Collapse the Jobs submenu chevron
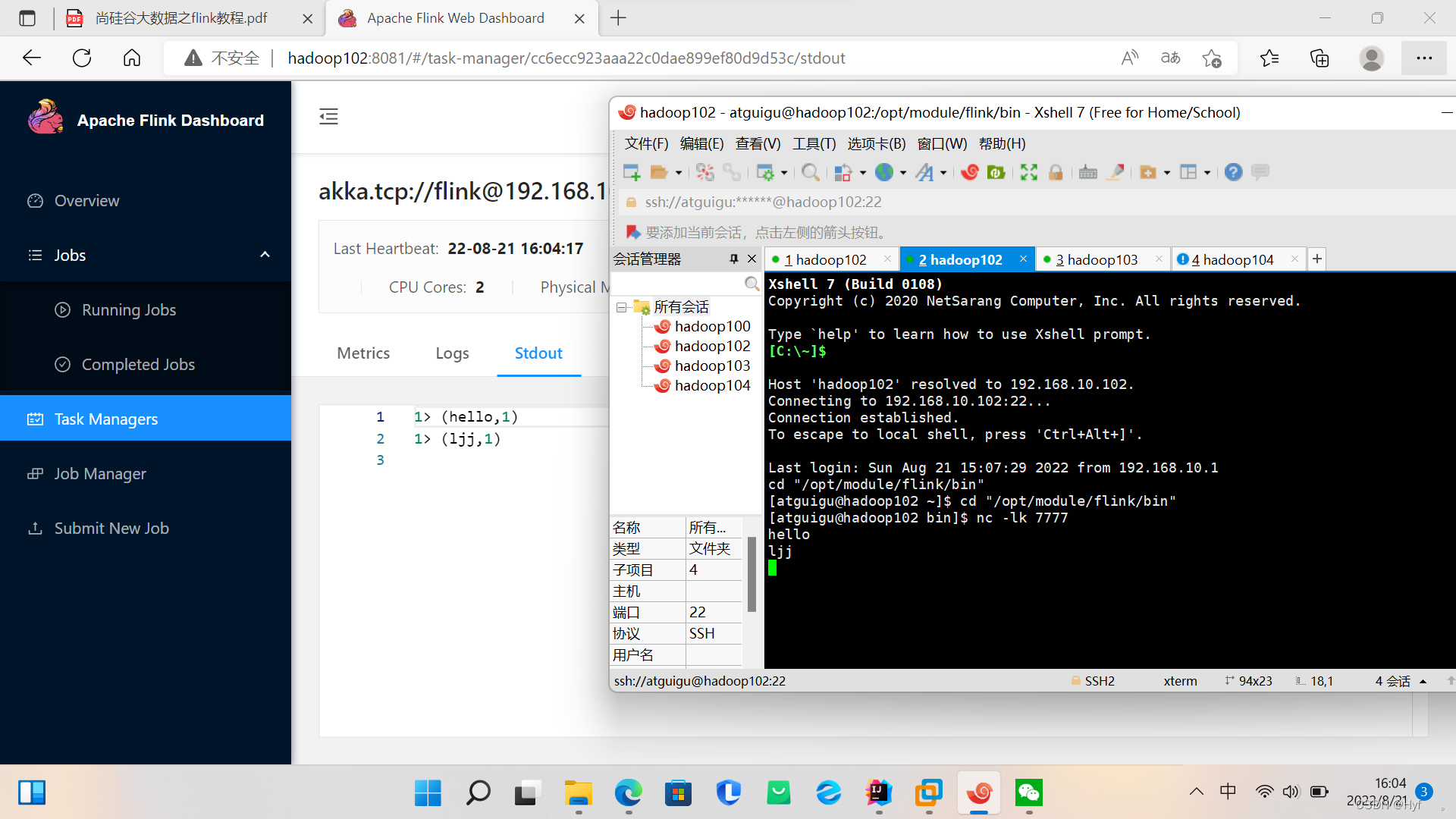 tap(265, 255)
